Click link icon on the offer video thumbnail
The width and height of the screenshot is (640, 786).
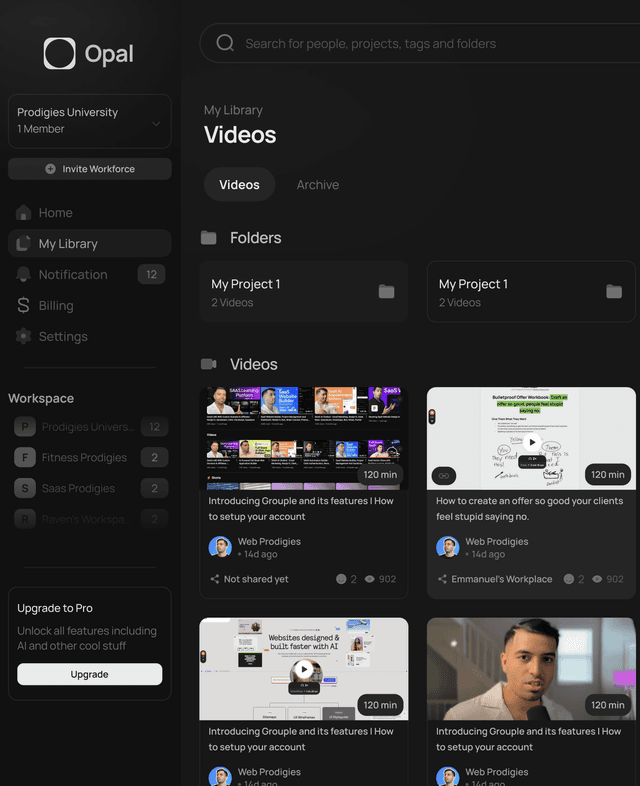444,476
